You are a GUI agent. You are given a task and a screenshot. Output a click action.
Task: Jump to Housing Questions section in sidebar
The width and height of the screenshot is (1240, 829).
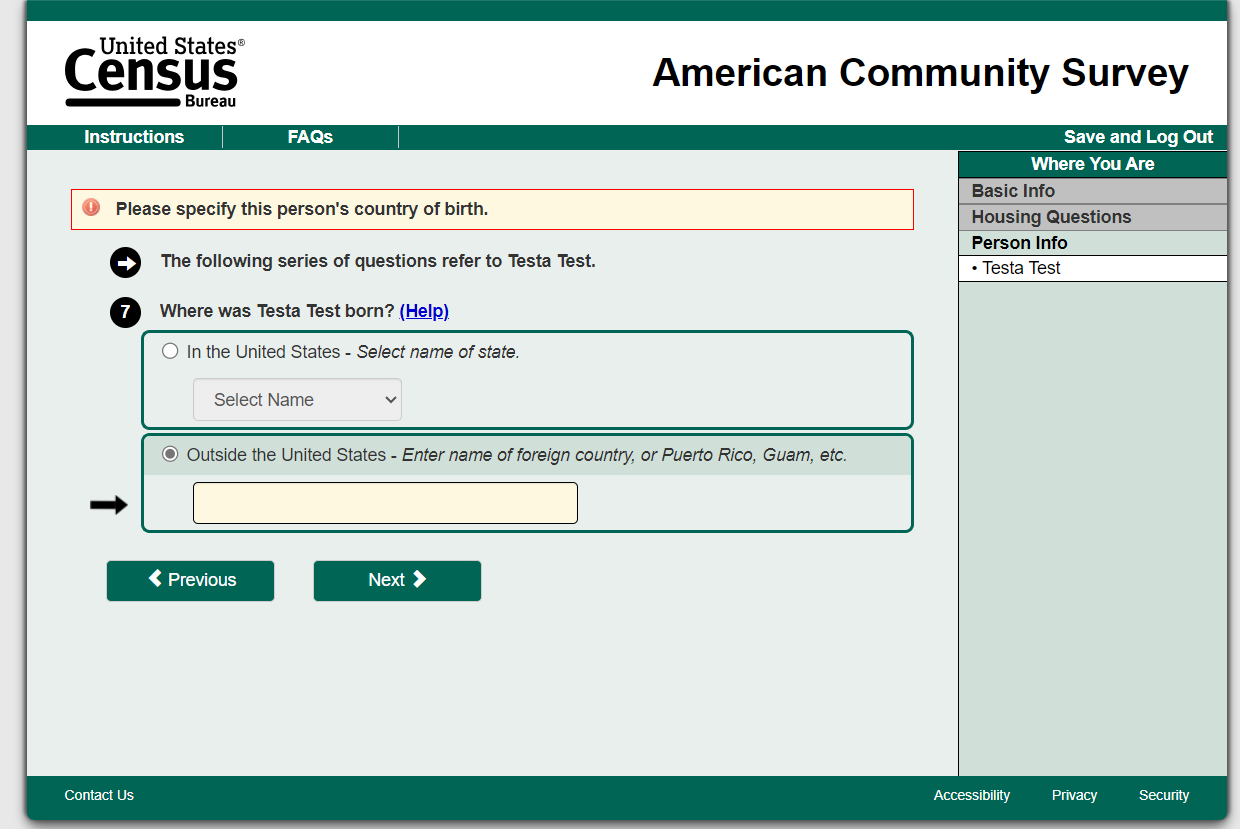click(1051, 217)
